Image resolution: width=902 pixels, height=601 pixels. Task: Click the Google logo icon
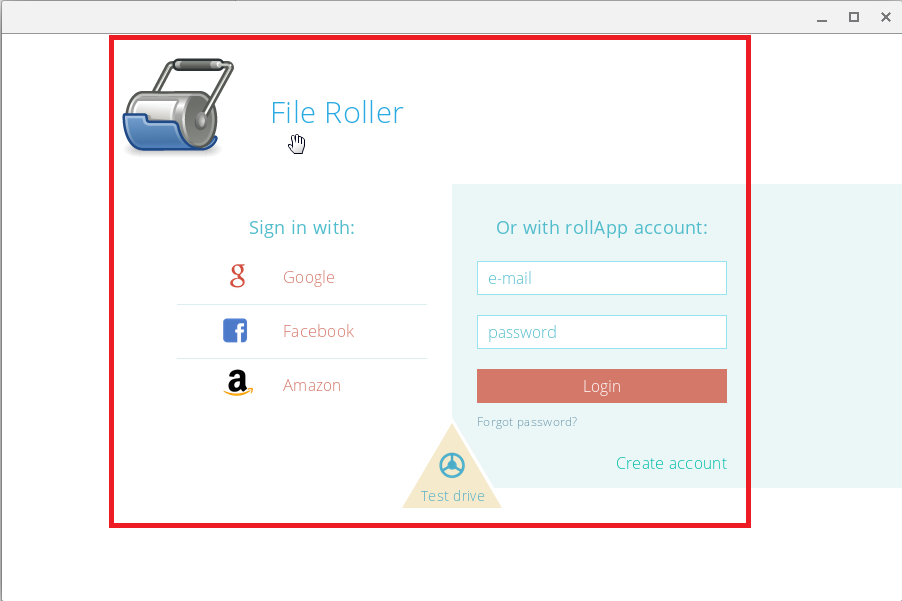tap(238, 276)
